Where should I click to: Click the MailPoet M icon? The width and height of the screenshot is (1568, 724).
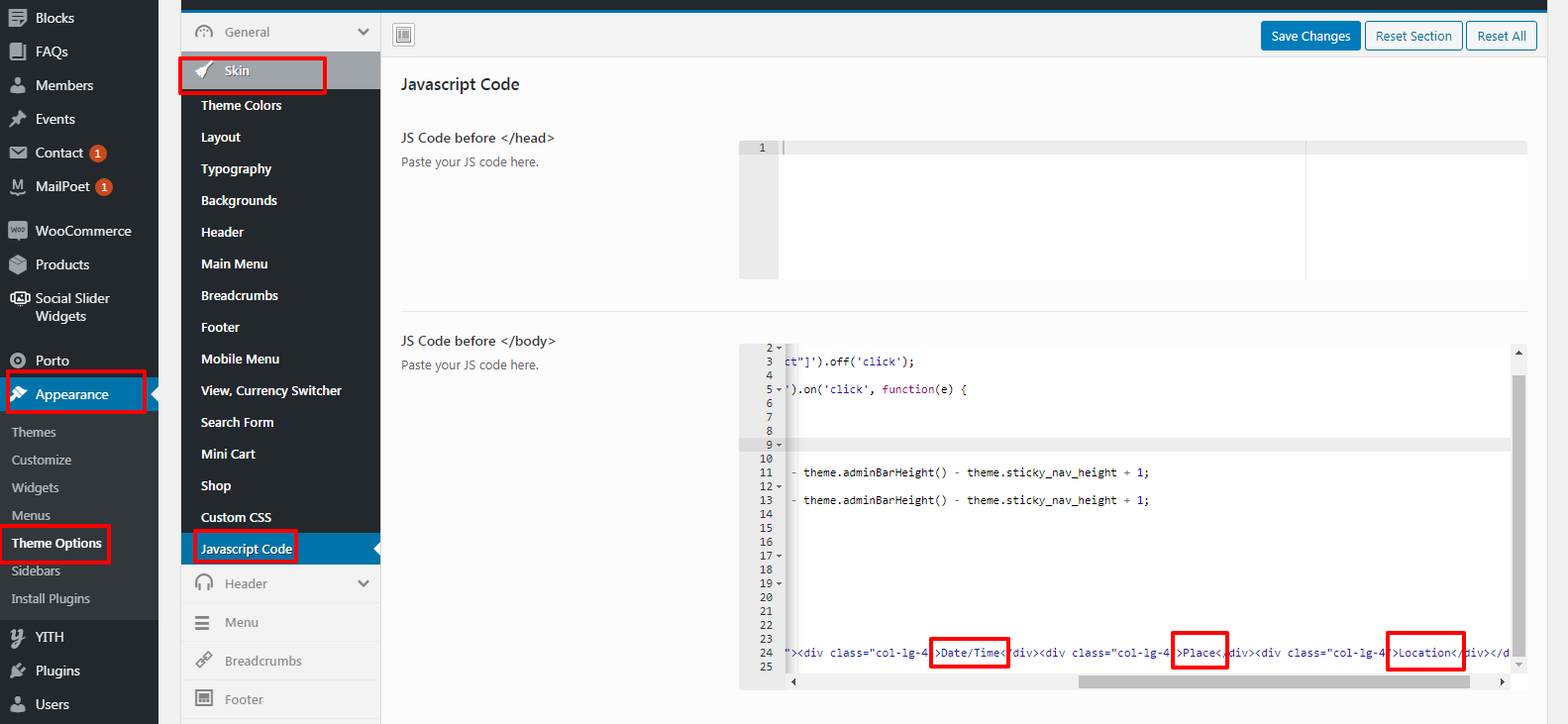point(18,186)
